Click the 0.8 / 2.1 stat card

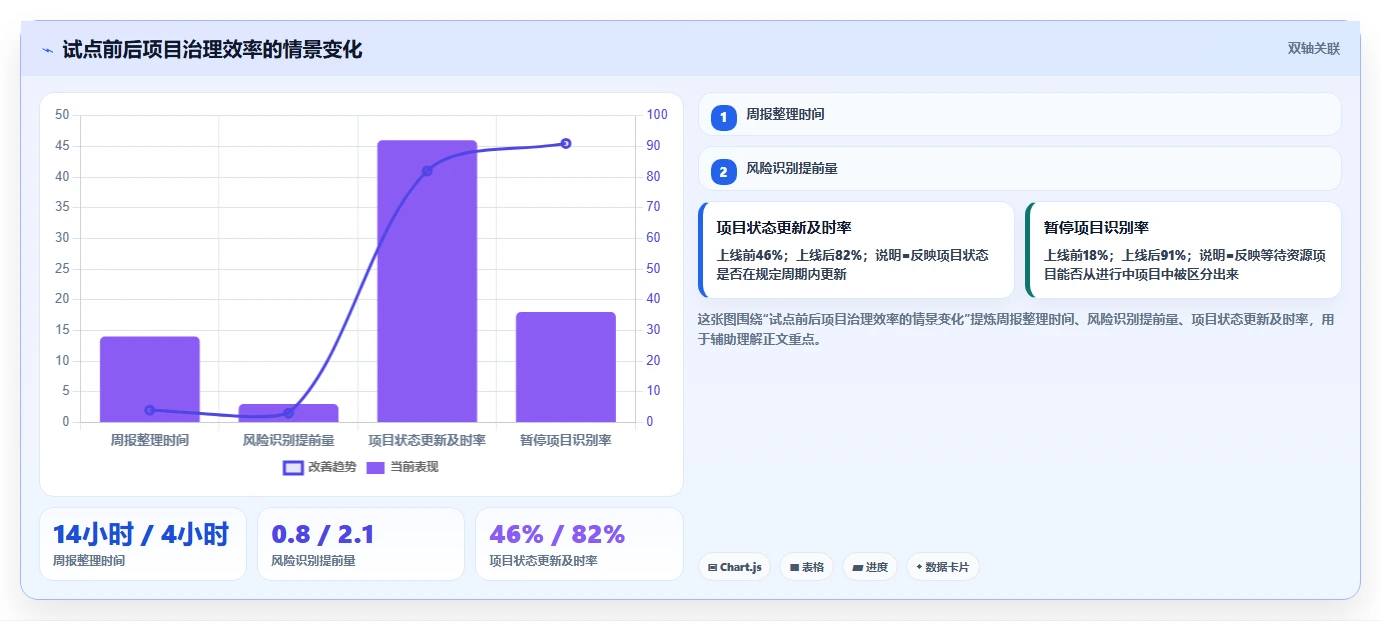(361, 544)
